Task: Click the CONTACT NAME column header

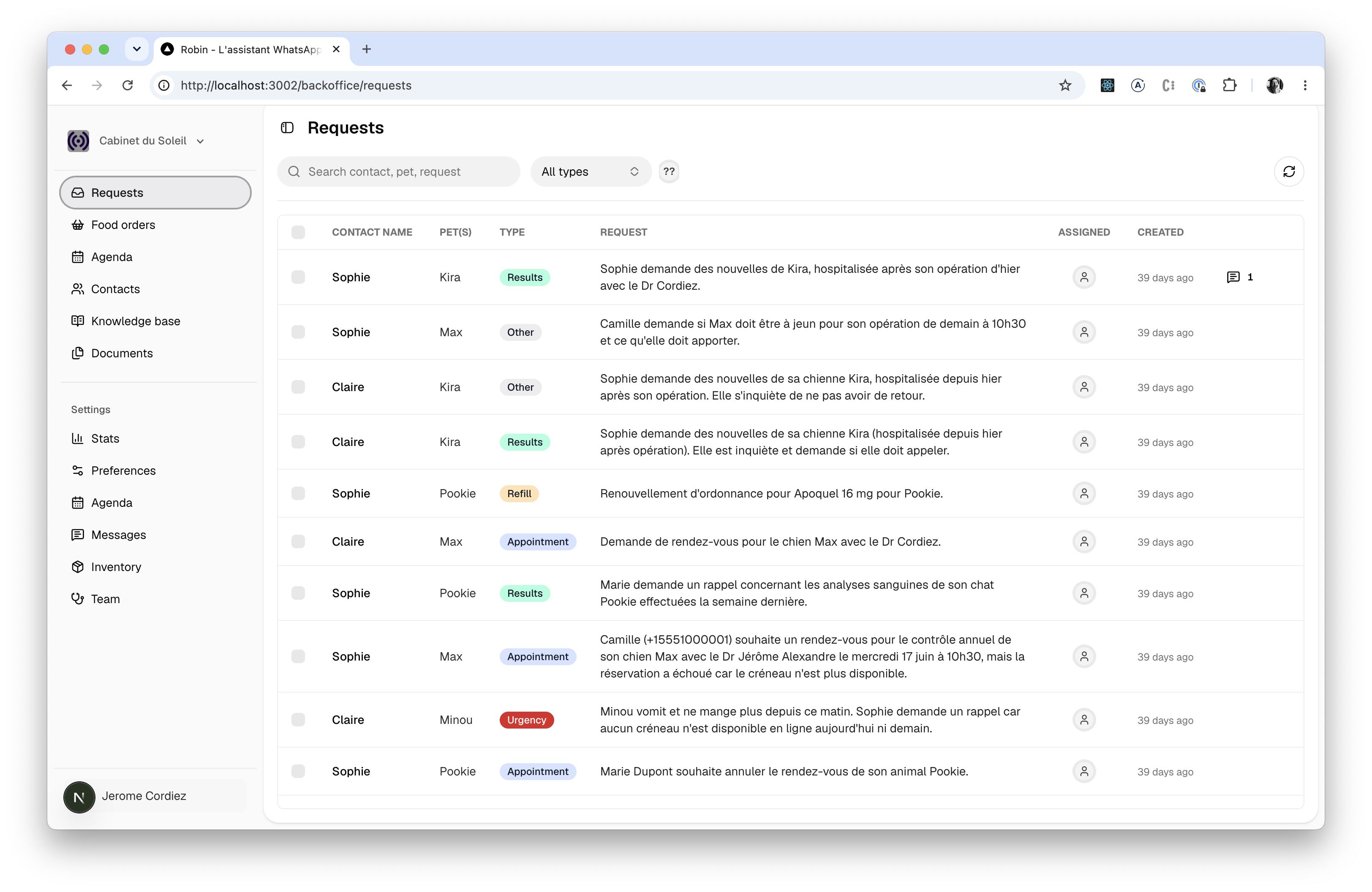Action: pyautogui.click(x=372, y=232)
